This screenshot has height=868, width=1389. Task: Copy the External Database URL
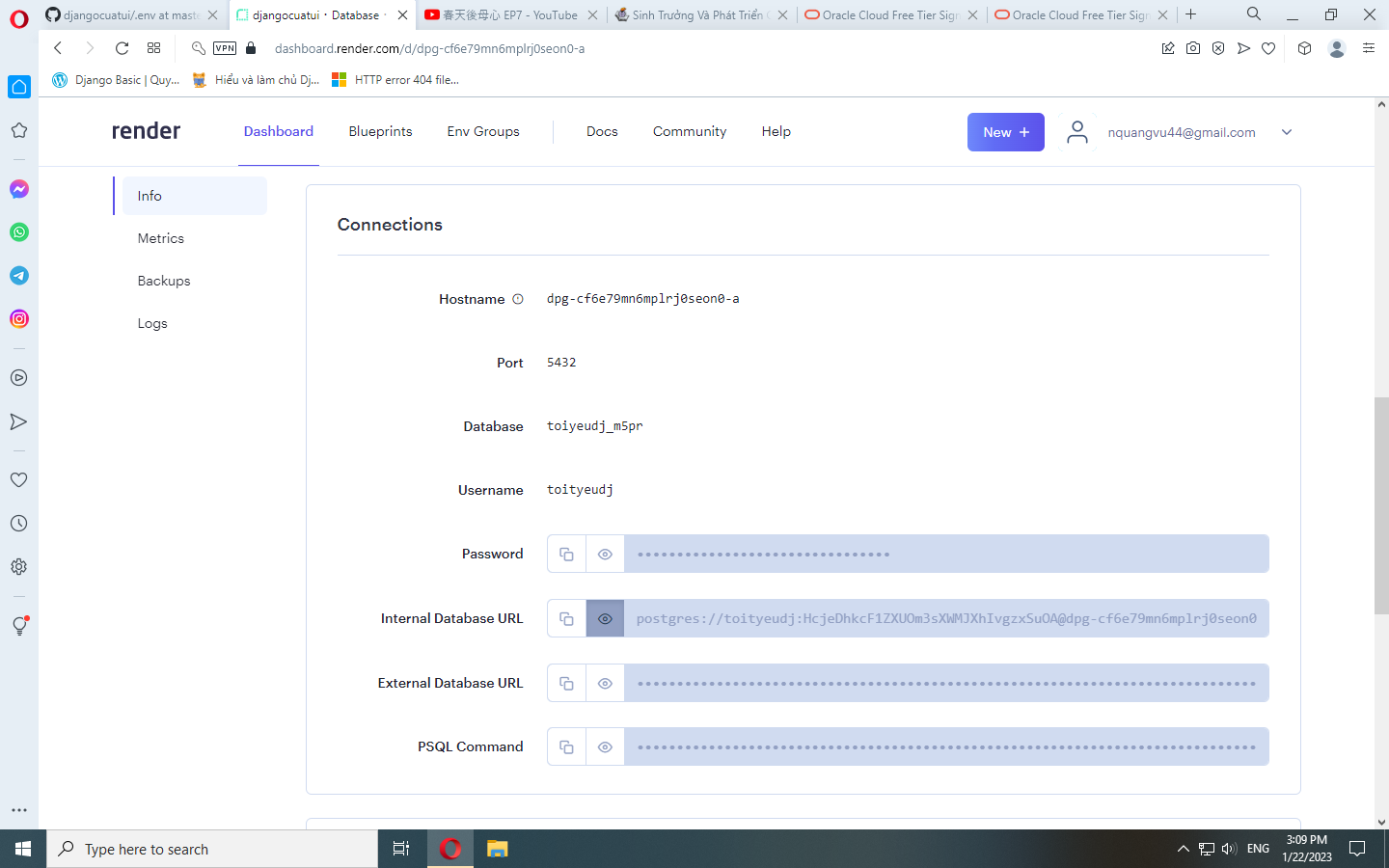[x=566, y=683]
